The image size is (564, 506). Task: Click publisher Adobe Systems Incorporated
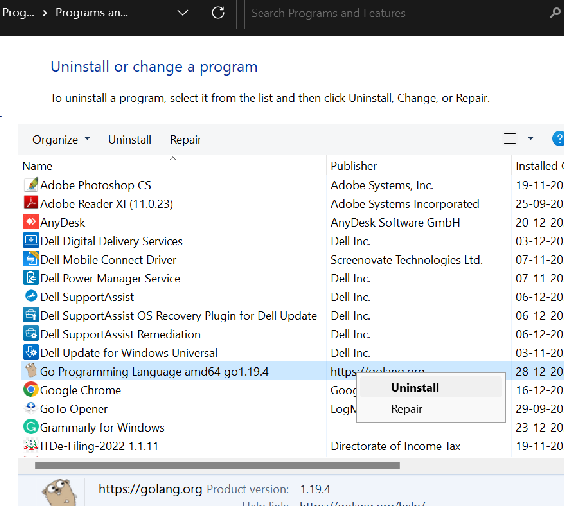[x=405, y=204]
